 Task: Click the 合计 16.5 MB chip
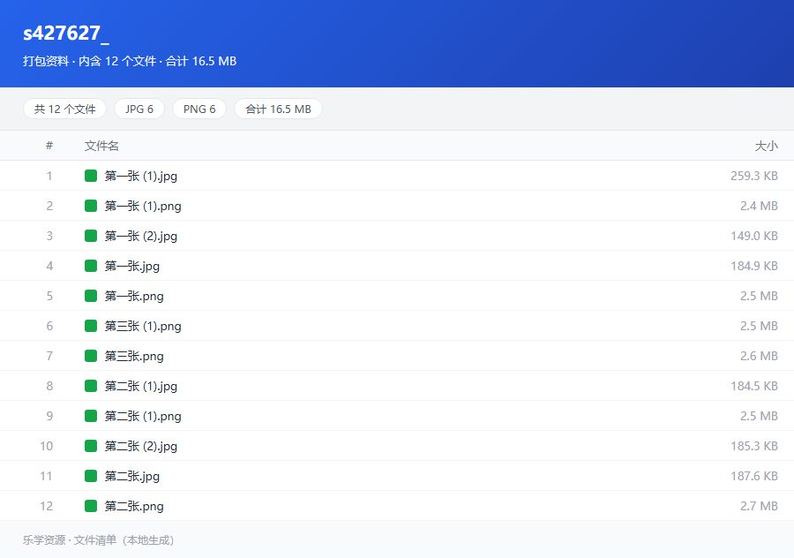(x=278, y=109)
